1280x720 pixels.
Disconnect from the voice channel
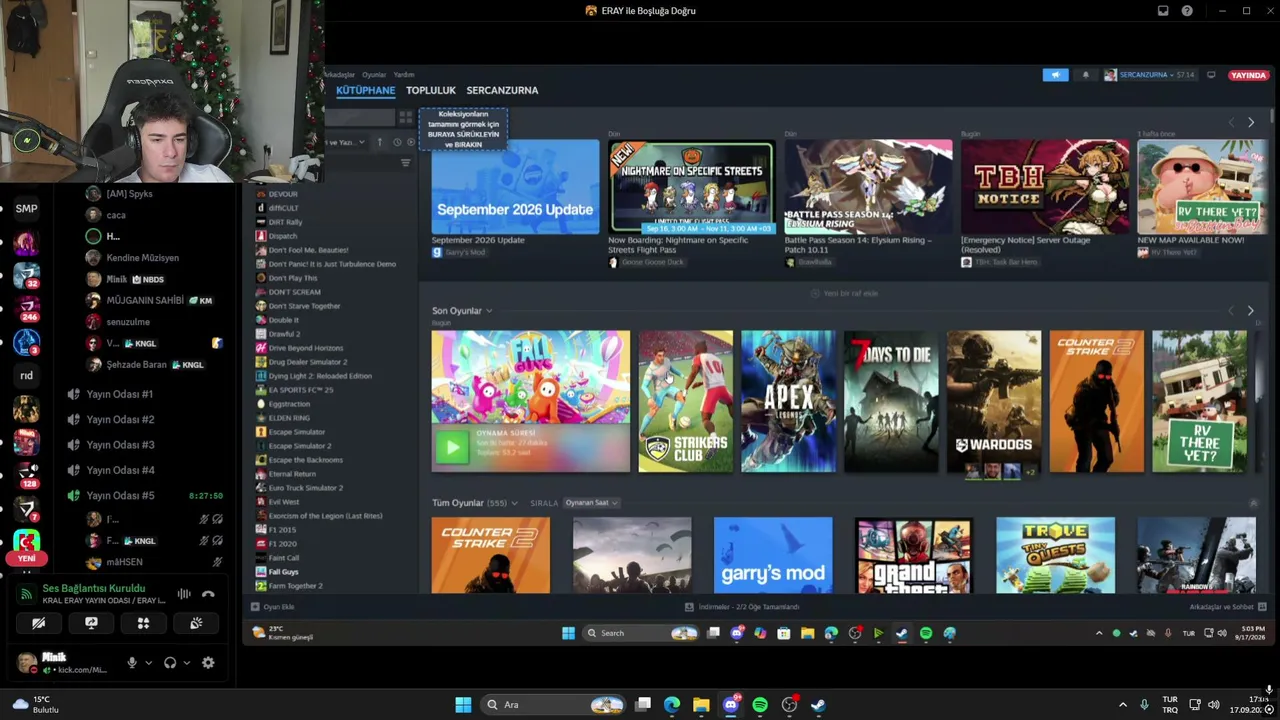[208, 594]
